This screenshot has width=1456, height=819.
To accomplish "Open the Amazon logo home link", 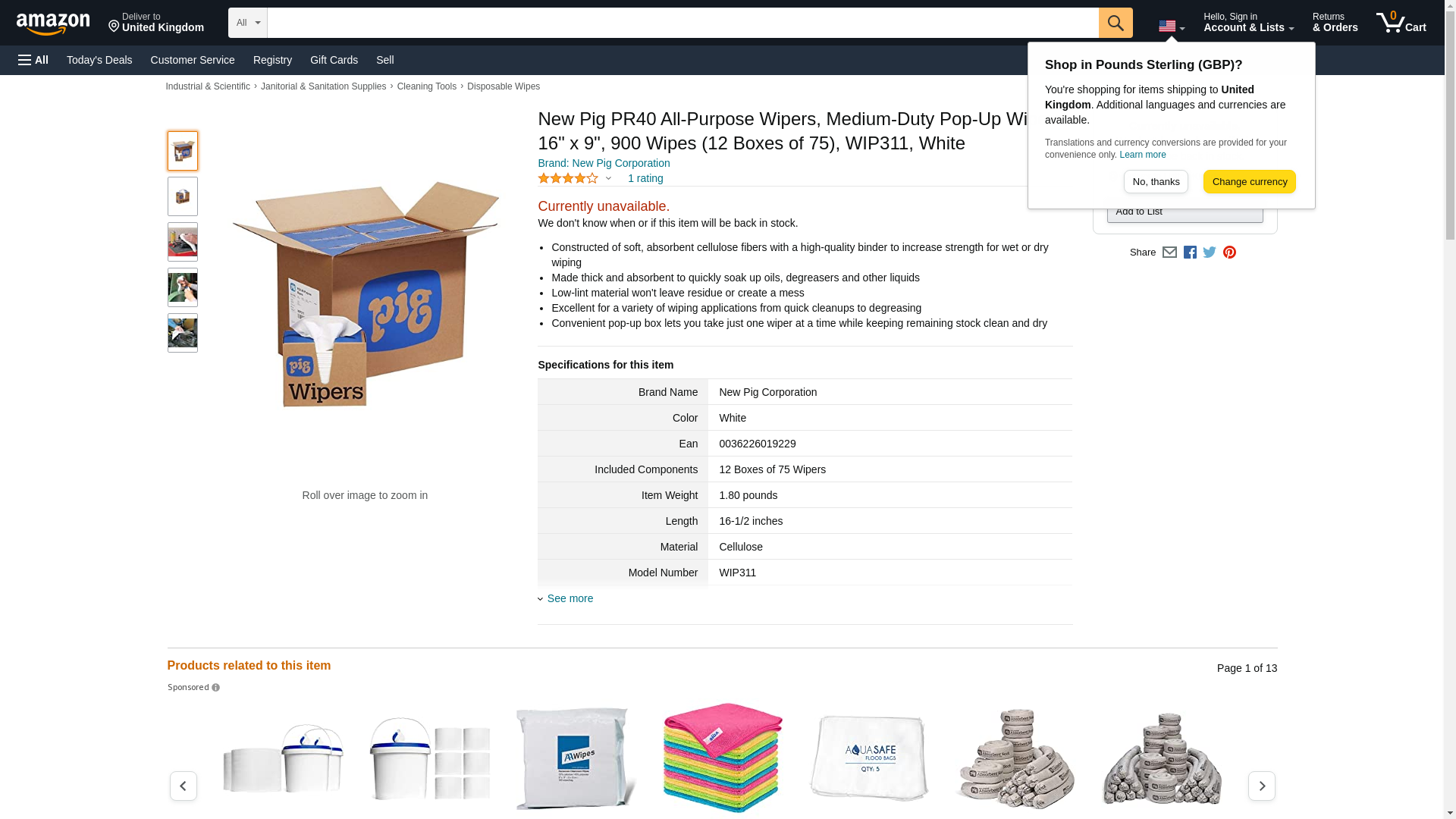I will pyautogui.click(x=53, y=24).
